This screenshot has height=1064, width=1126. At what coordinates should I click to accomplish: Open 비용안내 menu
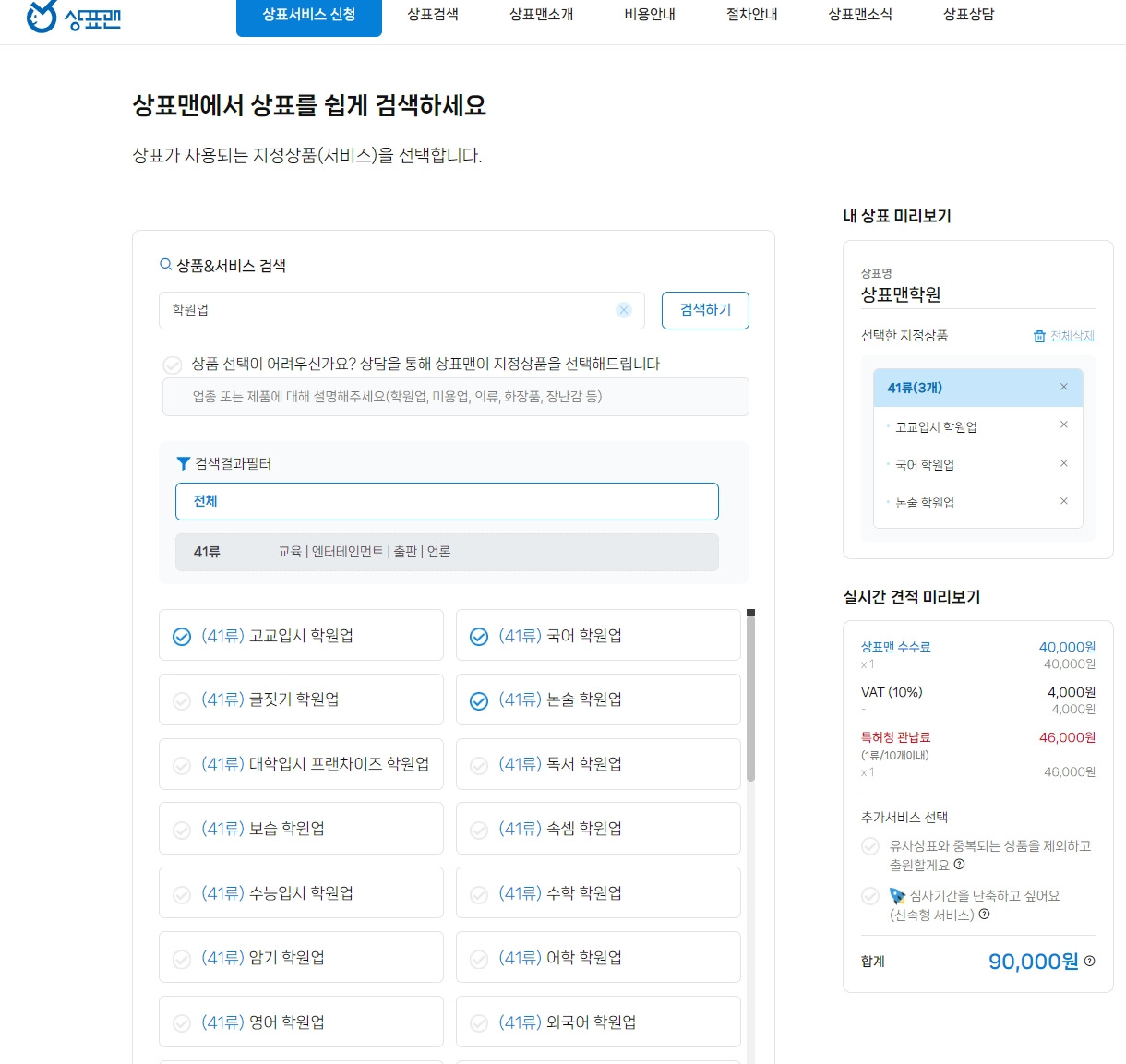(x=650, y=15)
